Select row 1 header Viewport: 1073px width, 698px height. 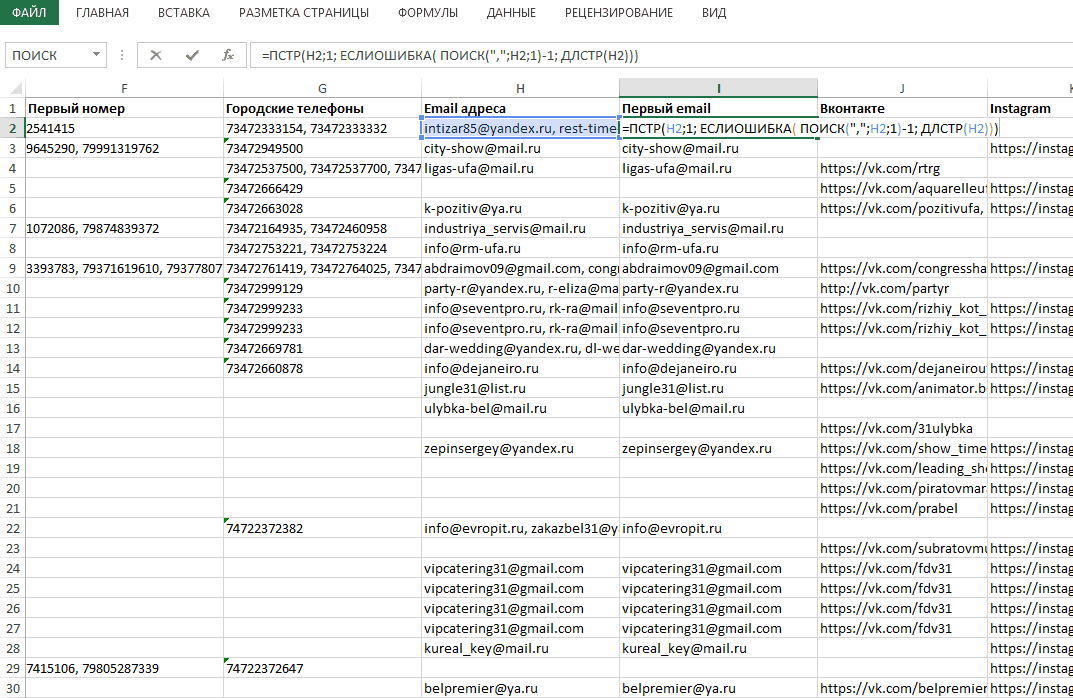click(12, 108)
